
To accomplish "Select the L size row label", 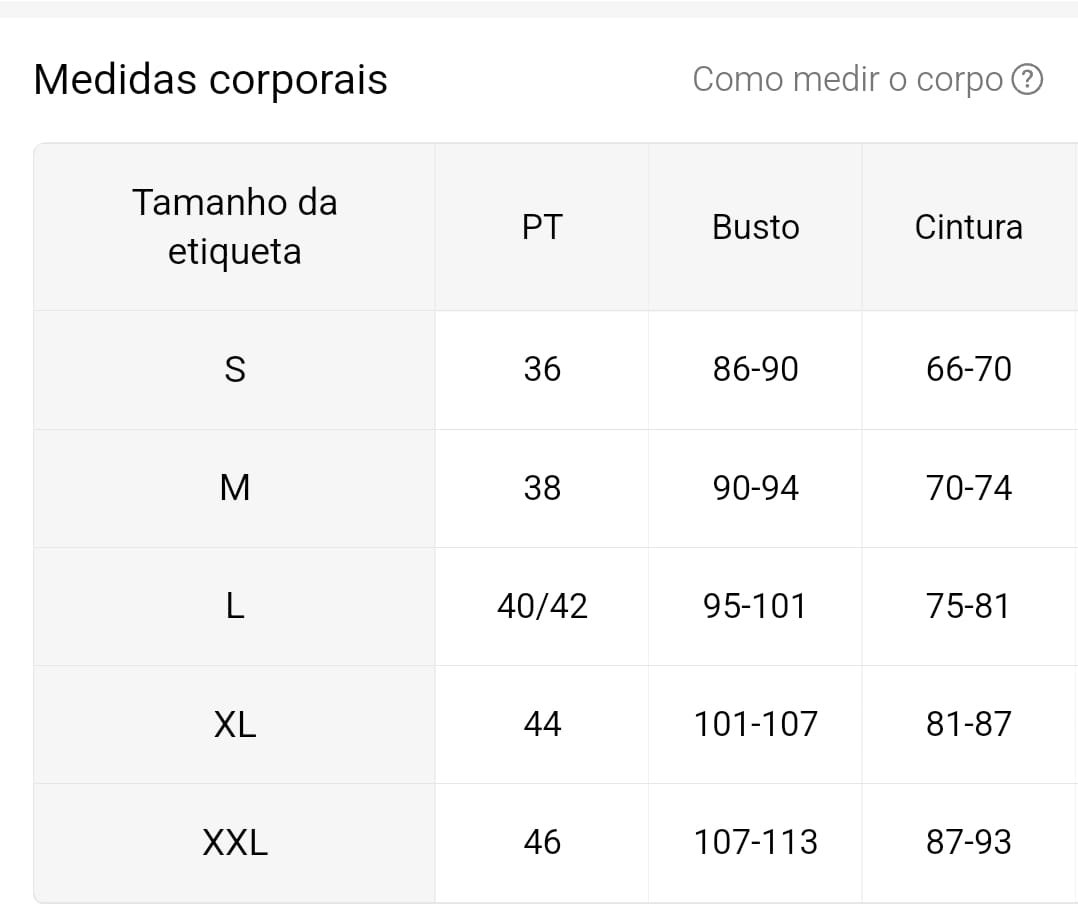I will click(234, 606).
